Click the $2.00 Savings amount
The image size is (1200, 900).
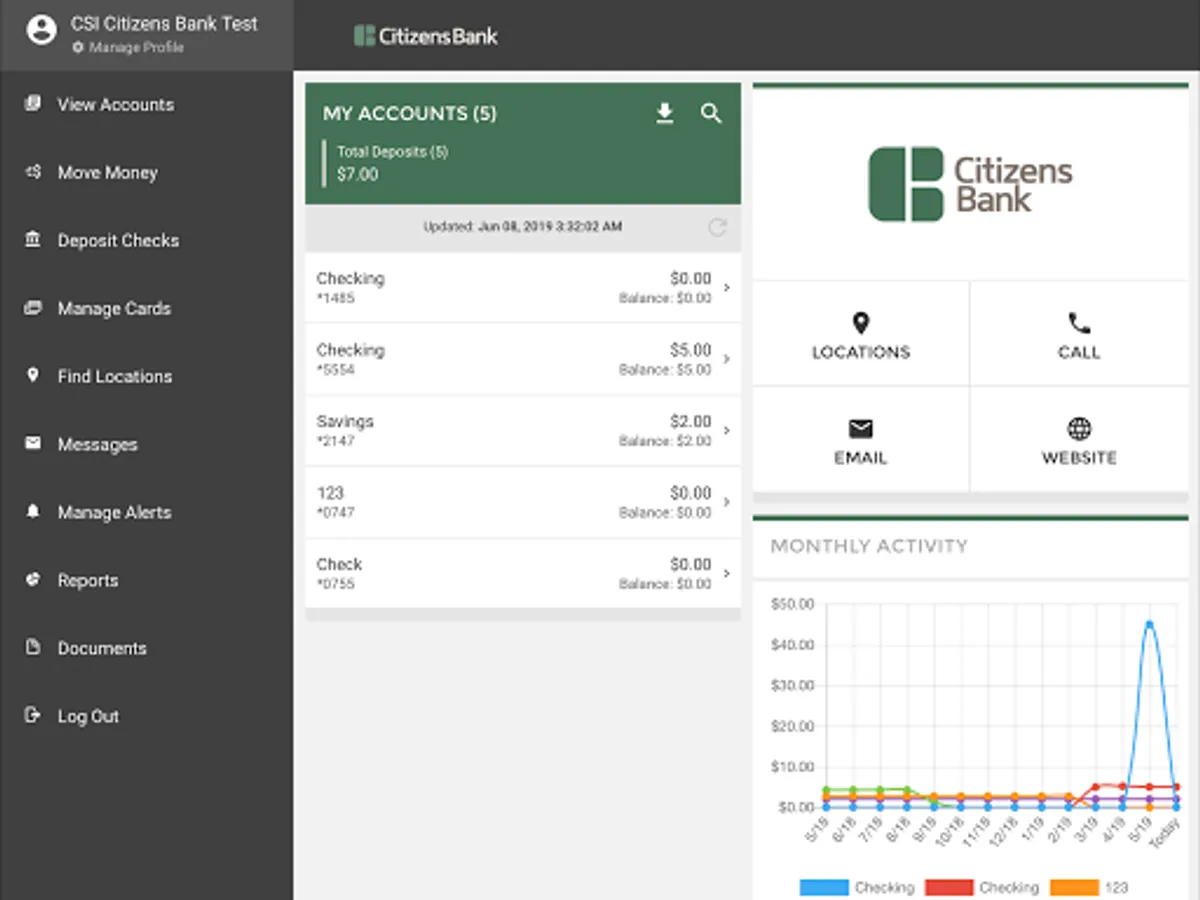(x=691, y=421)
